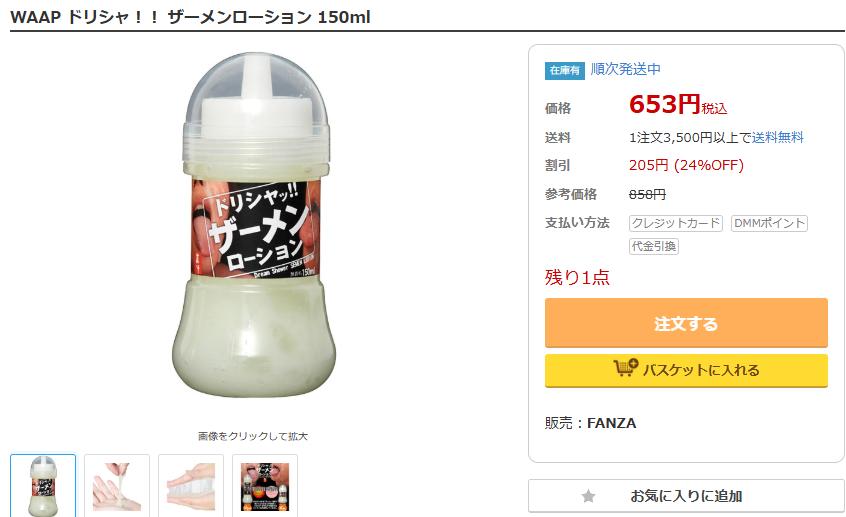Show the fourth thumbnail with product lineup
This screenshot has width=846, height=517.
point(265,486)
